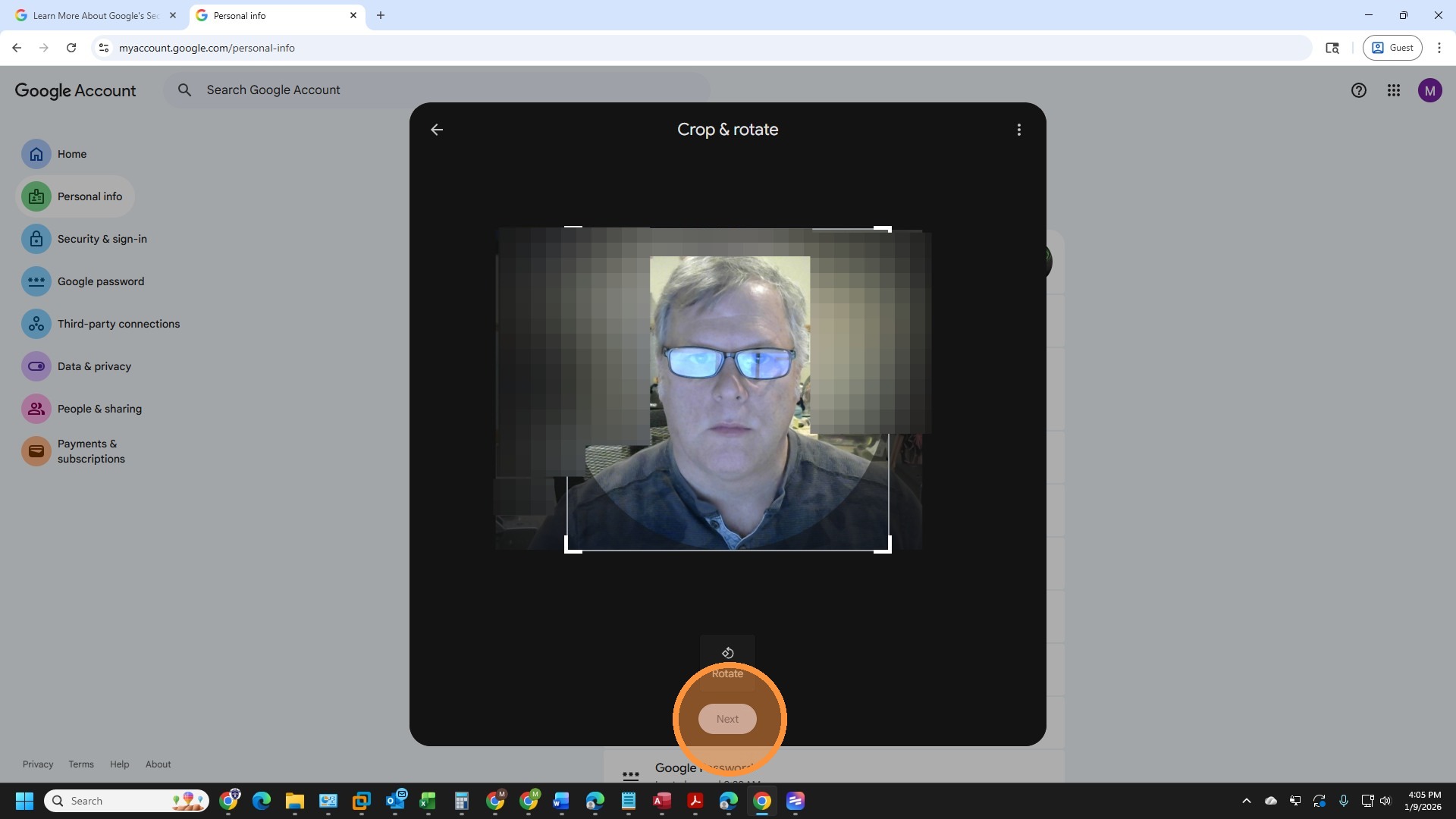Open the M account avatar menu
The width and height of the screenshot is (1456, 819).
[1429, 90]
